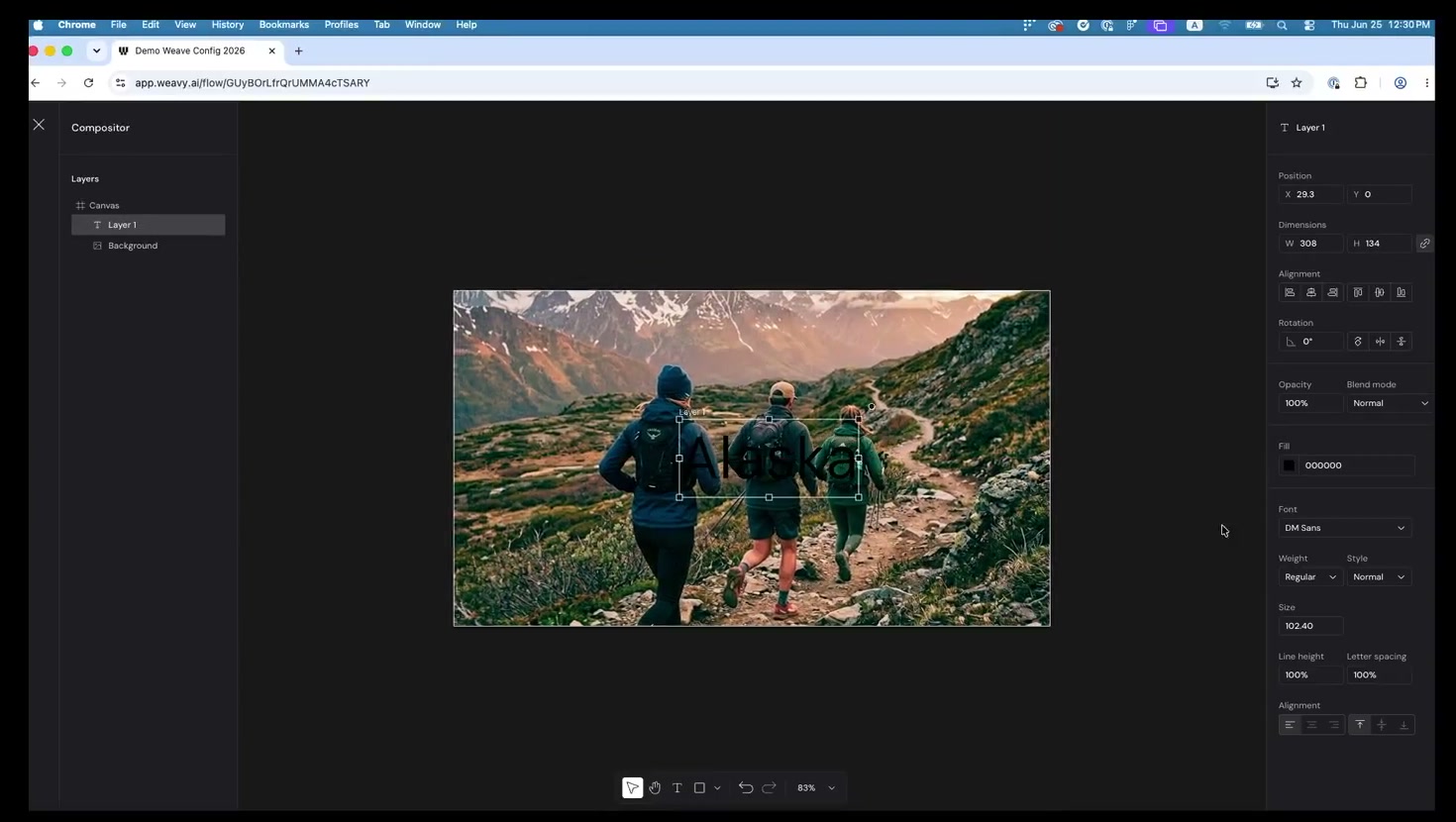Click the black Fill color swatch
This screenshot has width=1456, height=822.
1290,465
